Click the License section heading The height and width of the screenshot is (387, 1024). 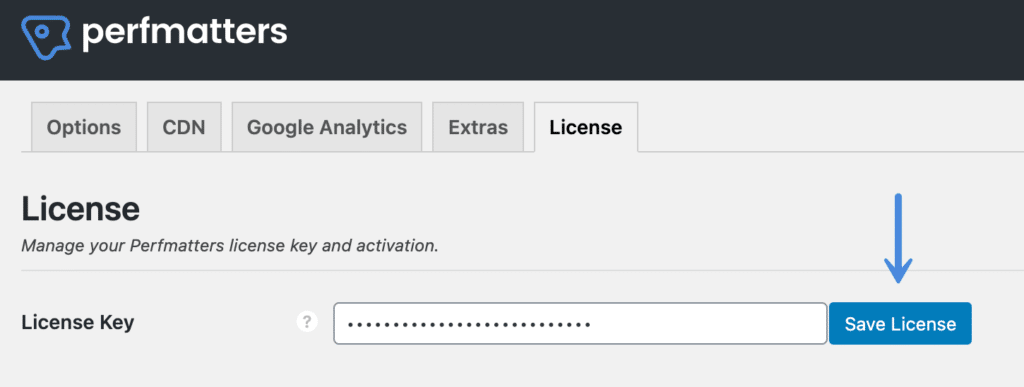tap(80, 209)
